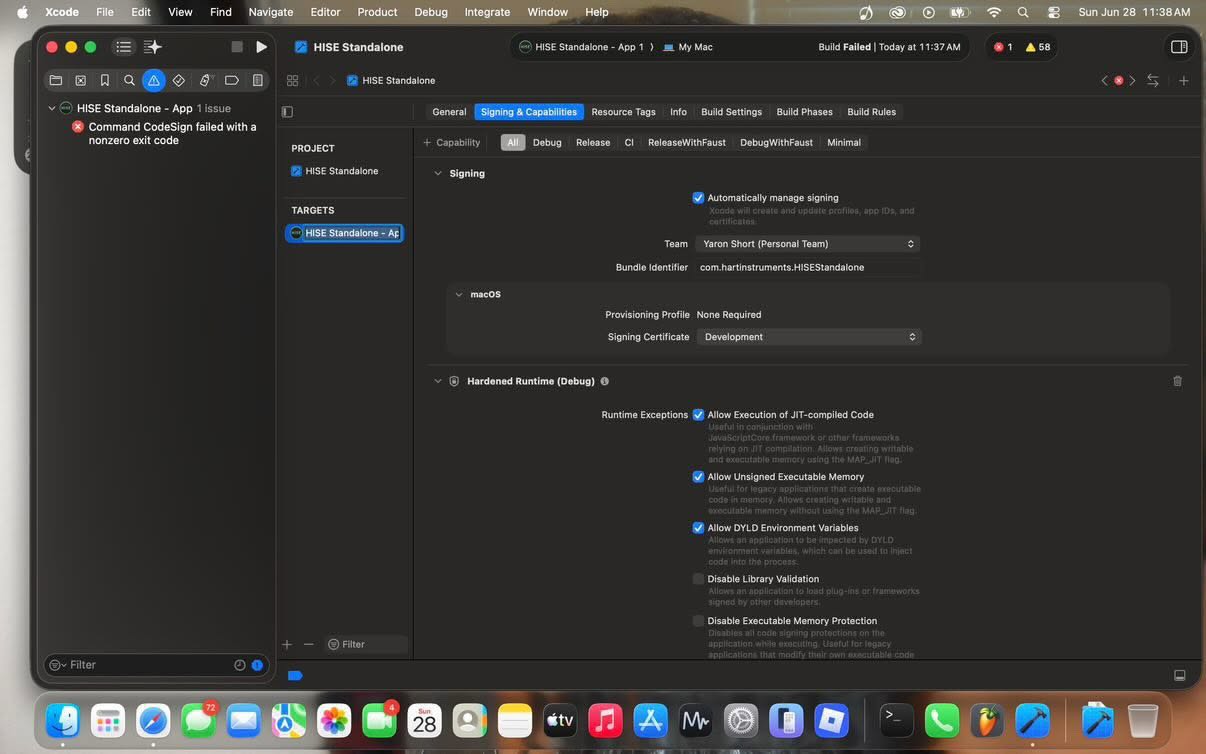Remove the target with the minus button
This screenshot has height=754, width=1206.
(308, 644)
